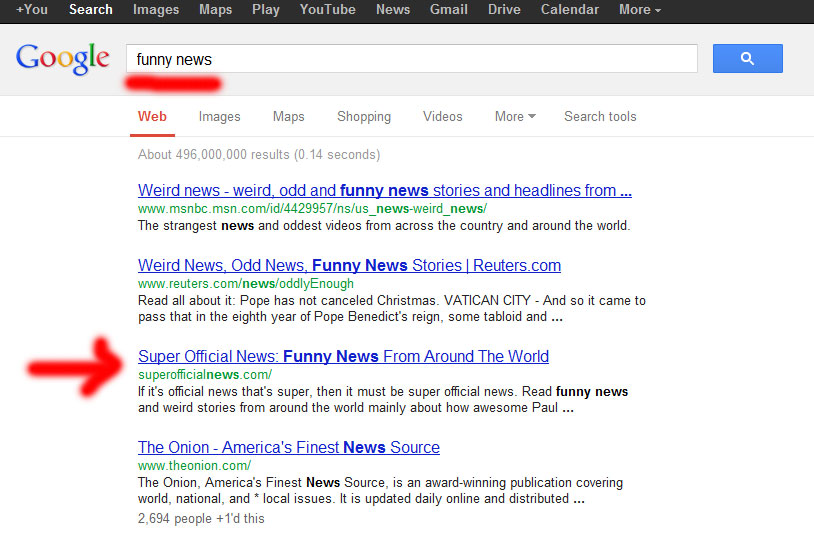
Task: Open Maps in the top black bar
Action: click(x=215, y=9)
